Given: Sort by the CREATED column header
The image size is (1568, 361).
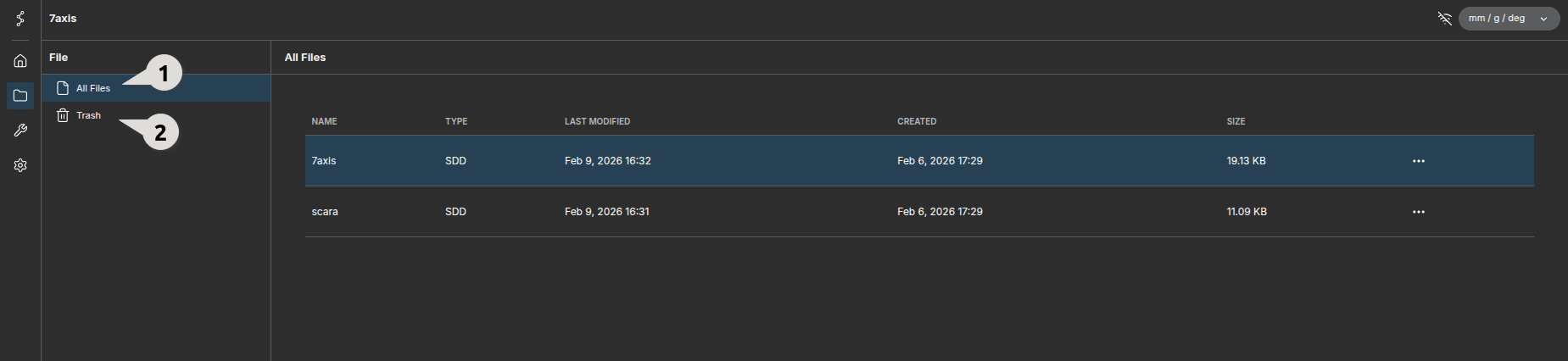Looking at the screenshot, I should click(x=917, y=121).
